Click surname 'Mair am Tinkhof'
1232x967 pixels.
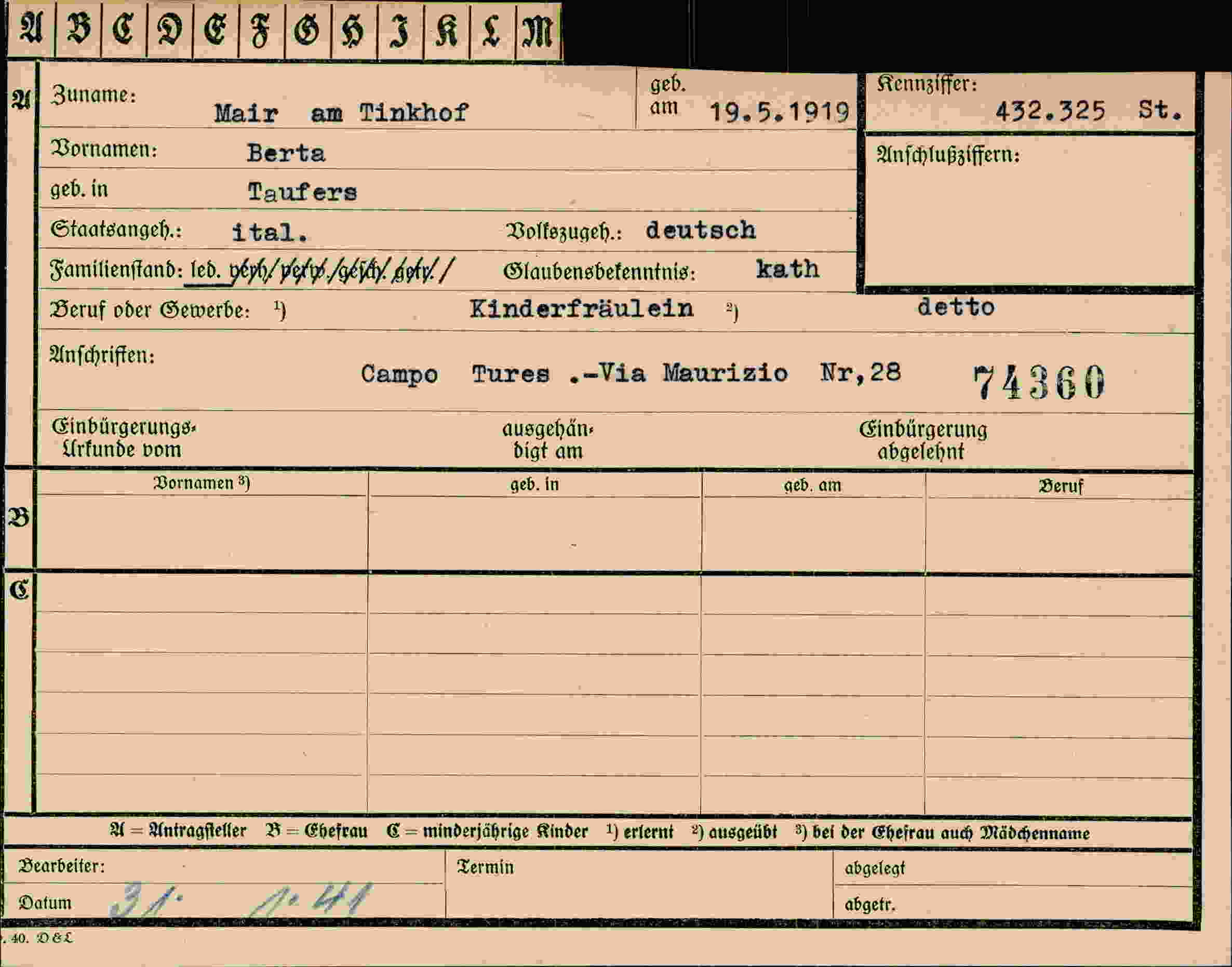click(x=341, y=113)
